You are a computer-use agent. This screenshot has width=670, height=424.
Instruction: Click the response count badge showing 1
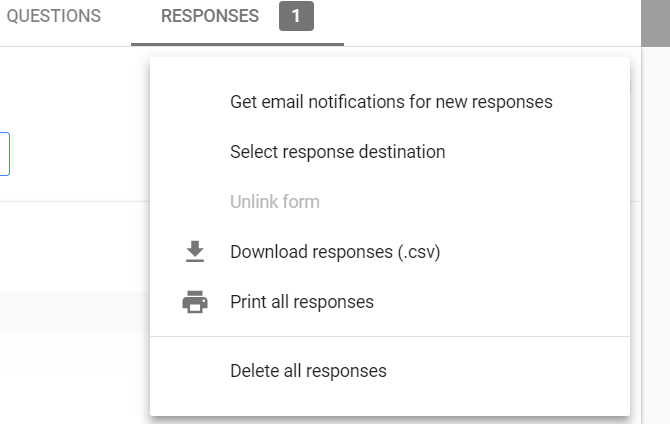(x=296, y=16)
